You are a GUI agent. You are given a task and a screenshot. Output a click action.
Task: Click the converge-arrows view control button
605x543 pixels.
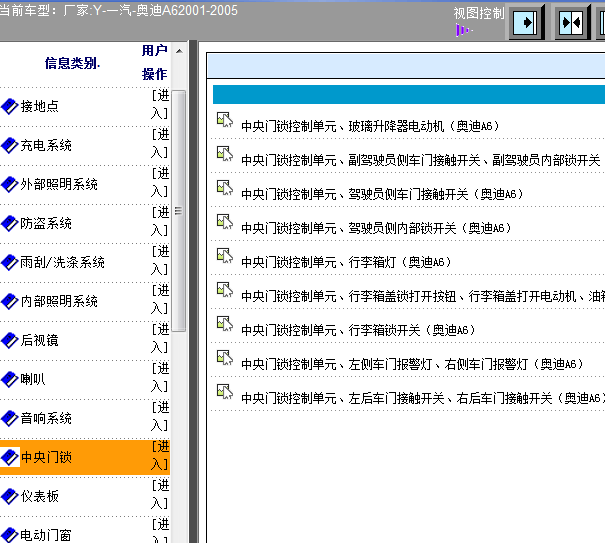pos(572,23)
